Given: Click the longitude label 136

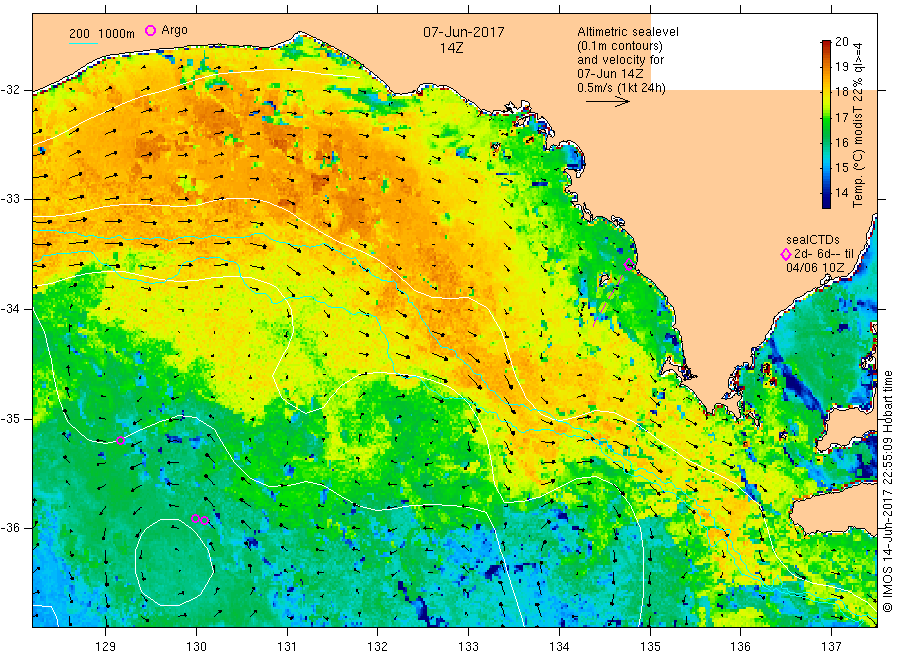Looking at the screenshot, I should pos(740,647).
